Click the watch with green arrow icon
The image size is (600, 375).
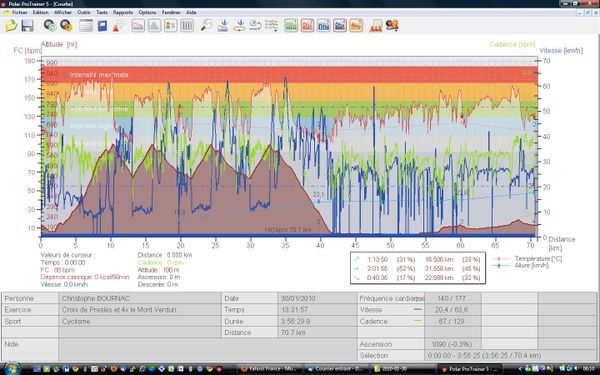pos(50,26)
